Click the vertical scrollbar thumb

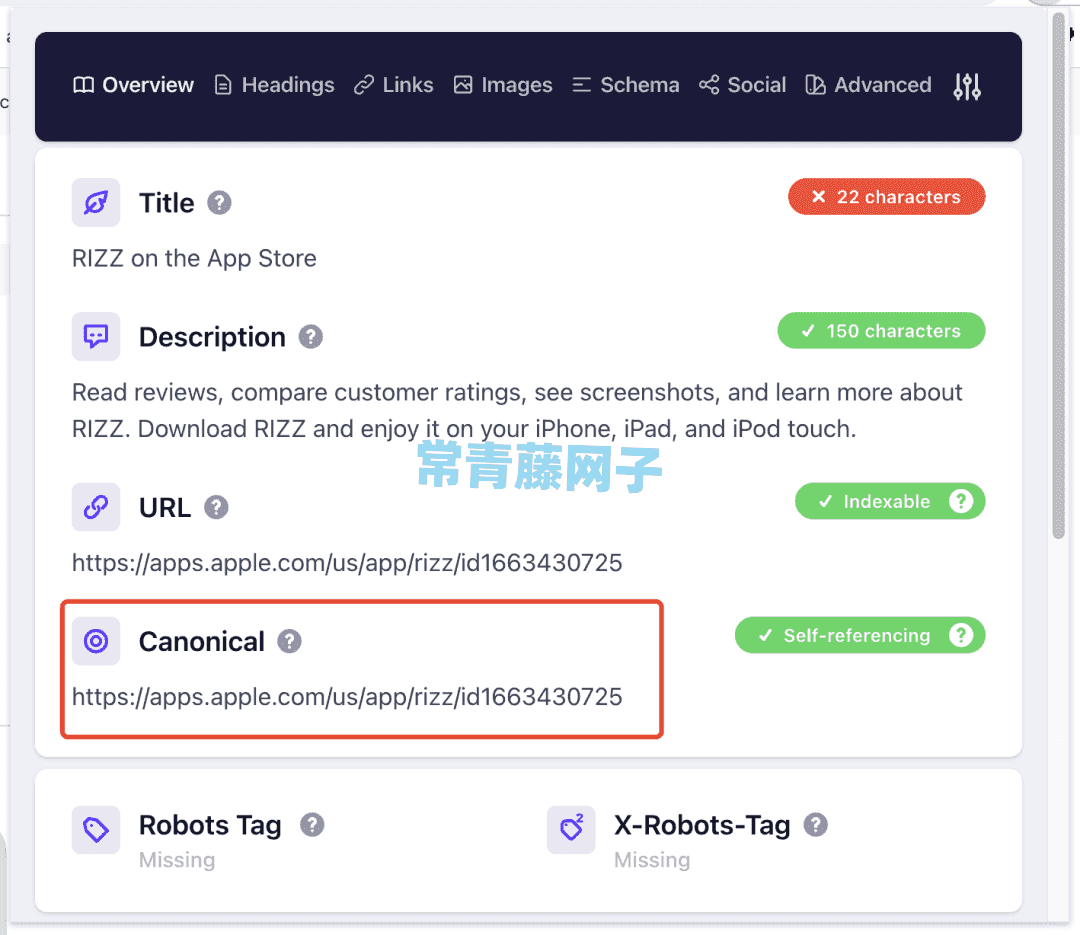tap(1059, 276)
